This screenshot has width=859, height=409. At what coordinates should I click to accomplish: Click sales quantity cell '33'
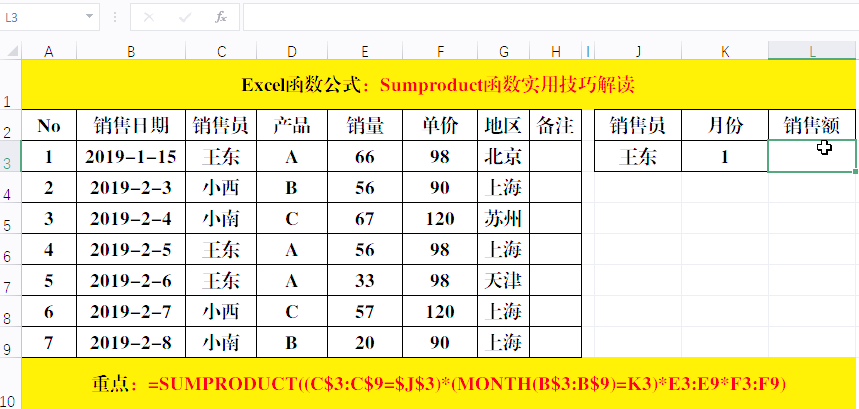coord(365,281)
